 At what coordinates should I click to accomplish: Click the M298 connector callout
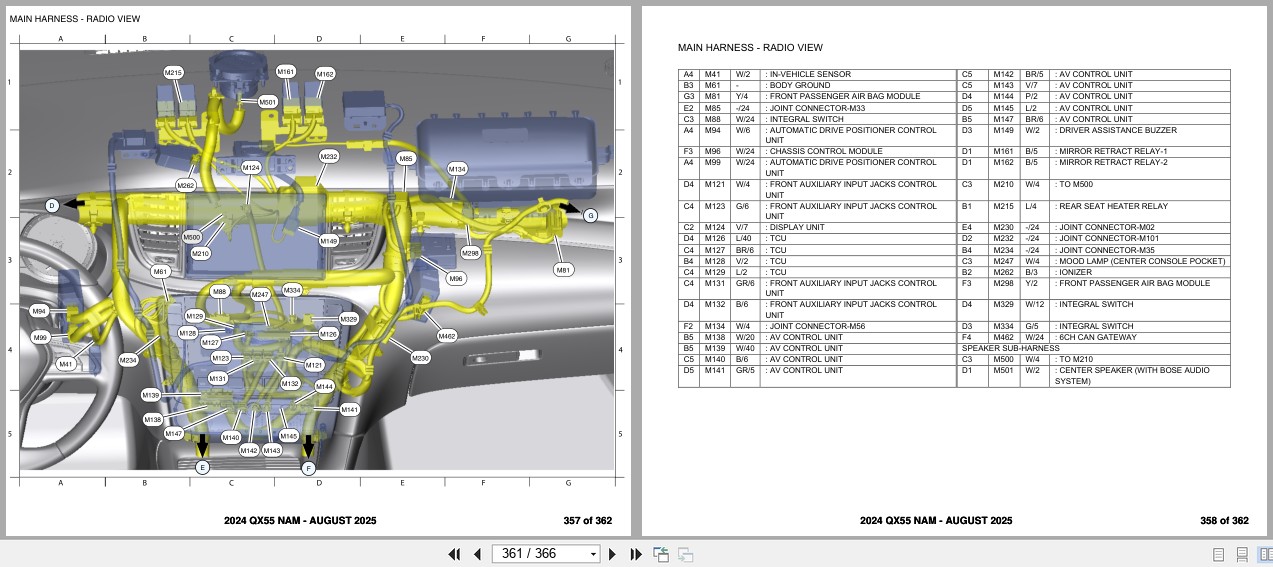click(x=471, y=253)
